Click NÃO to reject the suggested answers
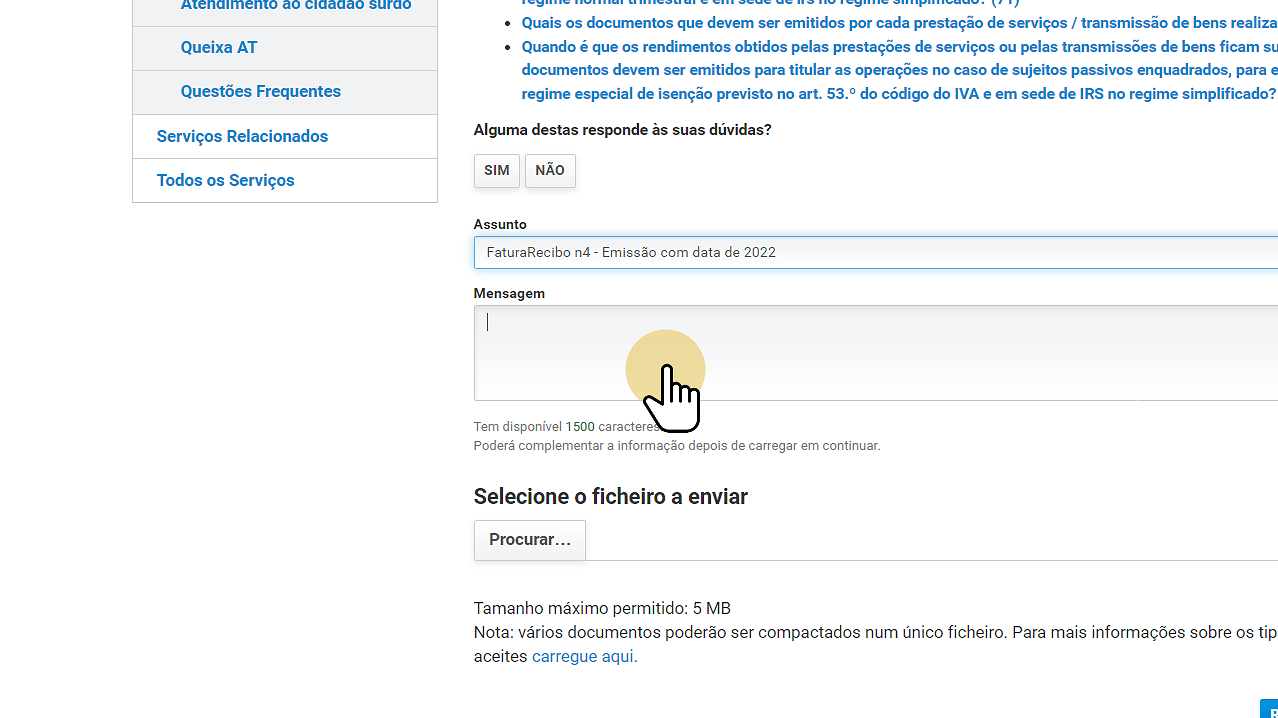Image resolution: width=1278 pixels, height=718 pixels. [x=549, y=170]
